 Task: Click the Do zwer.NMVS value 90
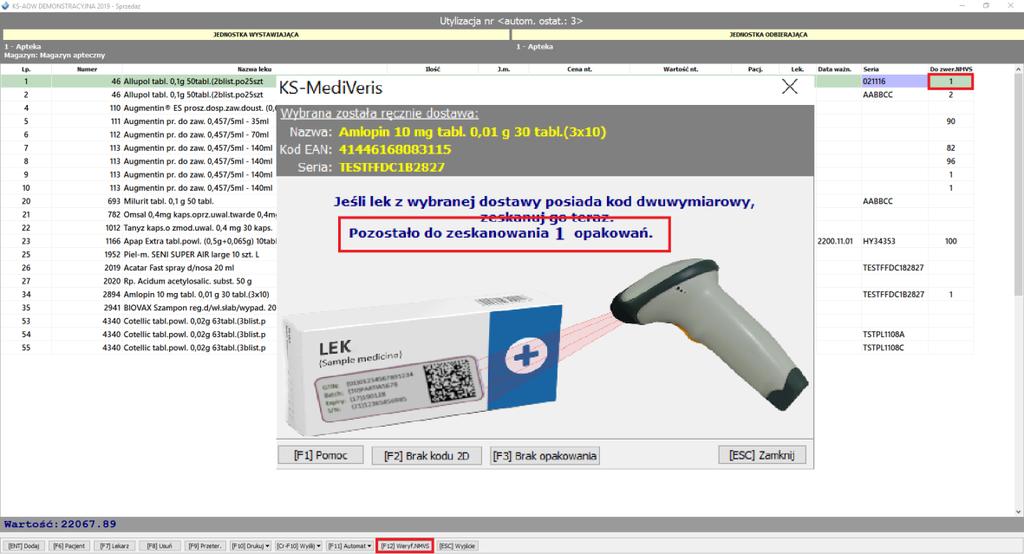pyautogui.click(x=951, y=122)
